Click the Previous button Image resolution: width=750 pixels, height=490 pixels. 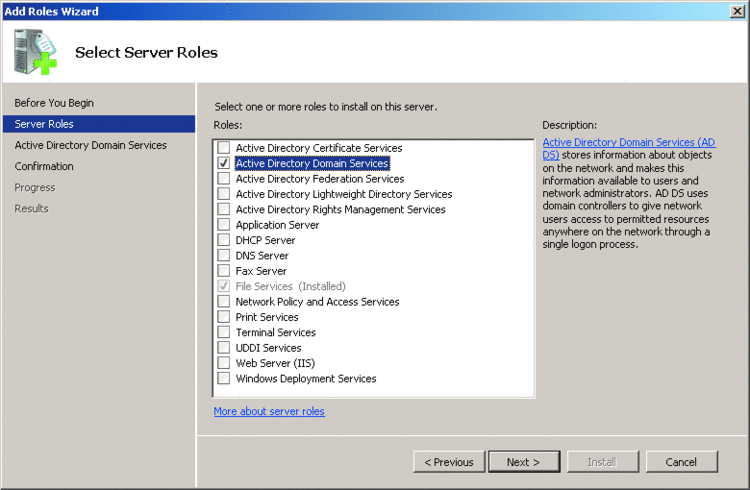pyautogui.click(x=449, y=462)
